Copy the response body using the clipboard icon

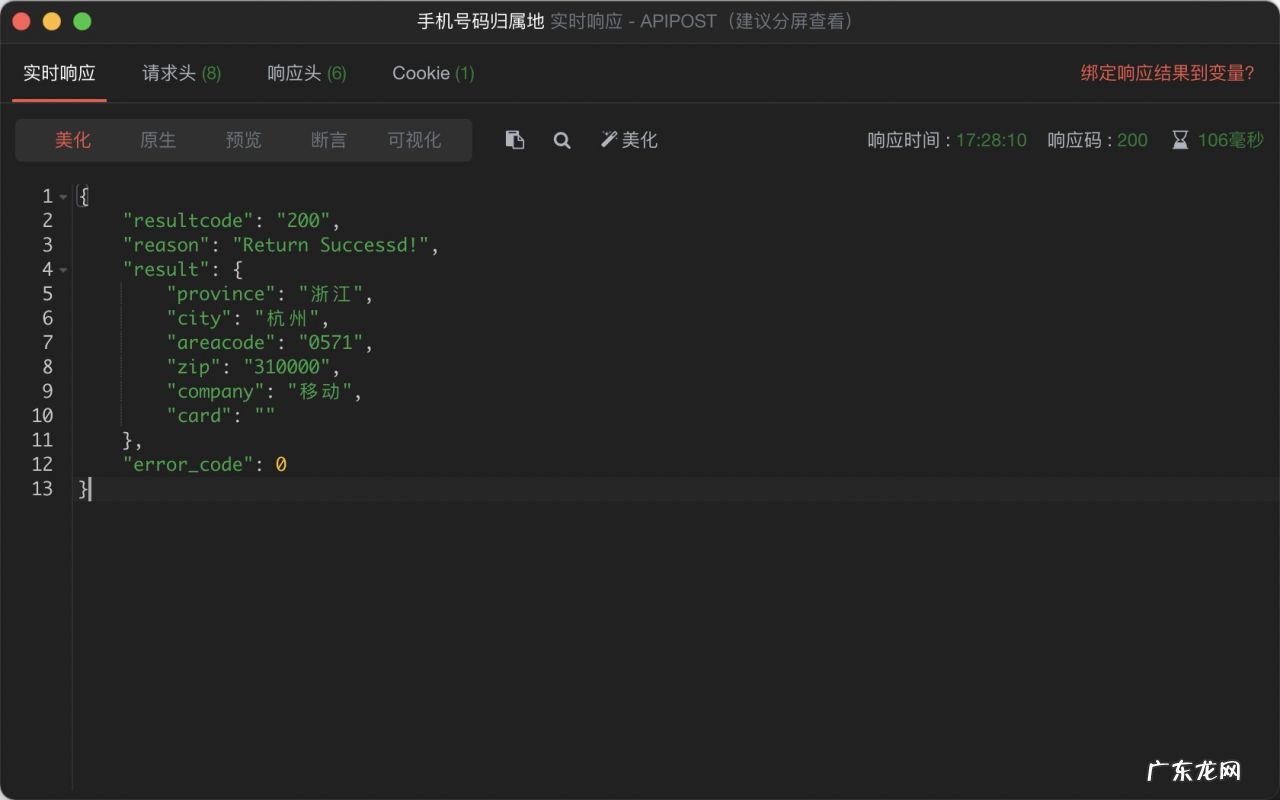click(514, 140)
